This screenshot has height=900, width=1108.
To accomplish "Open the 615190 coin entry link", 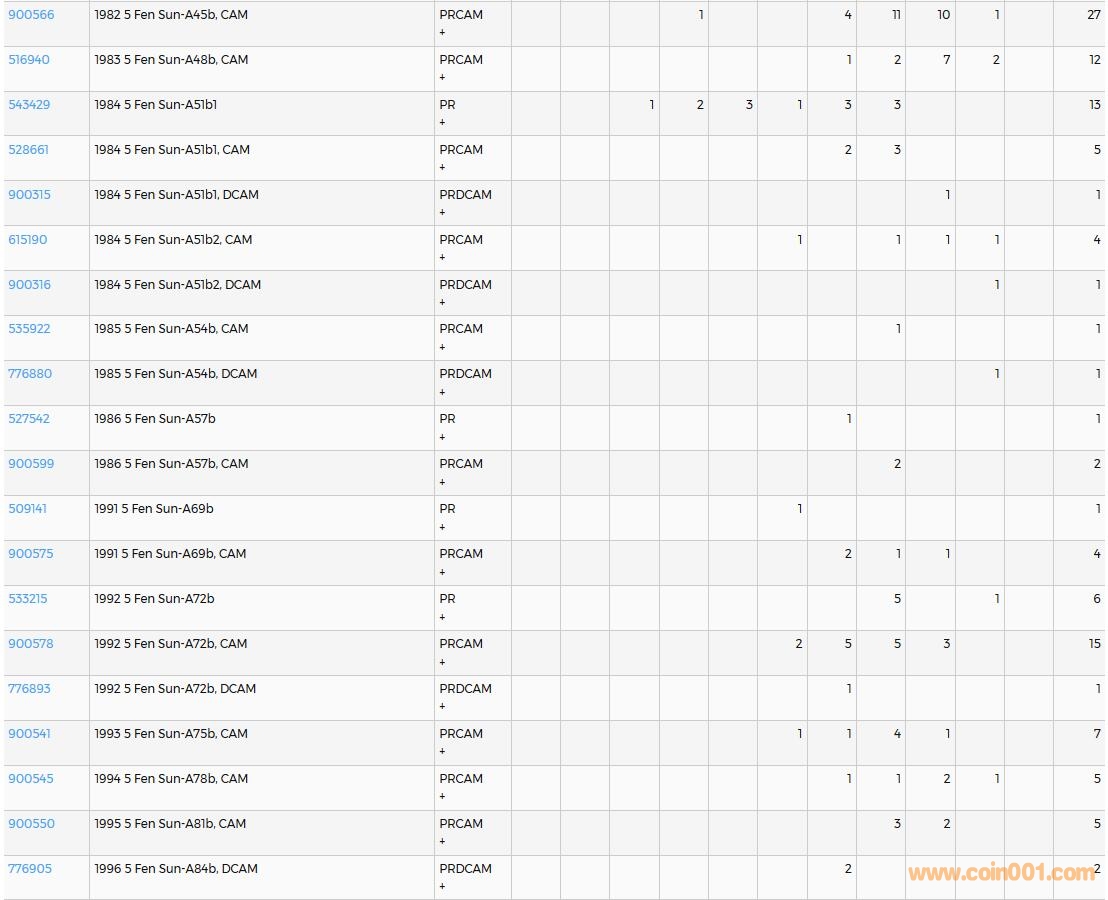I will tap(28, 240).
